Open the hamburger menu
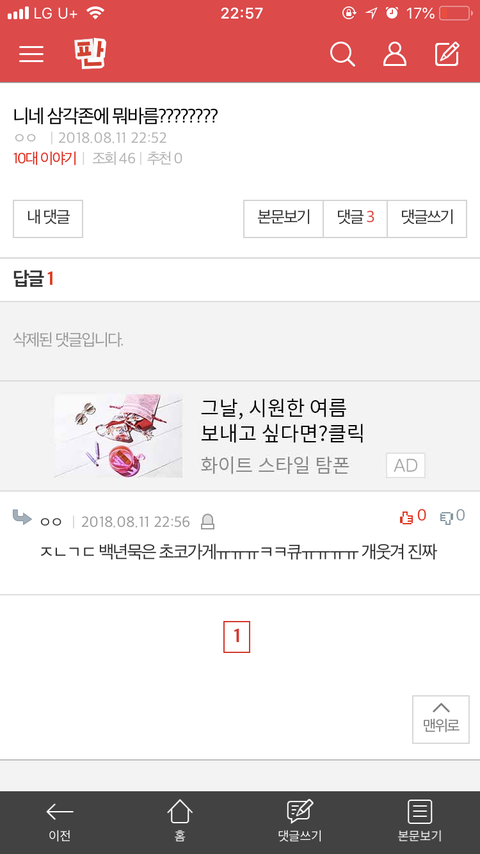 pos(31,54)
